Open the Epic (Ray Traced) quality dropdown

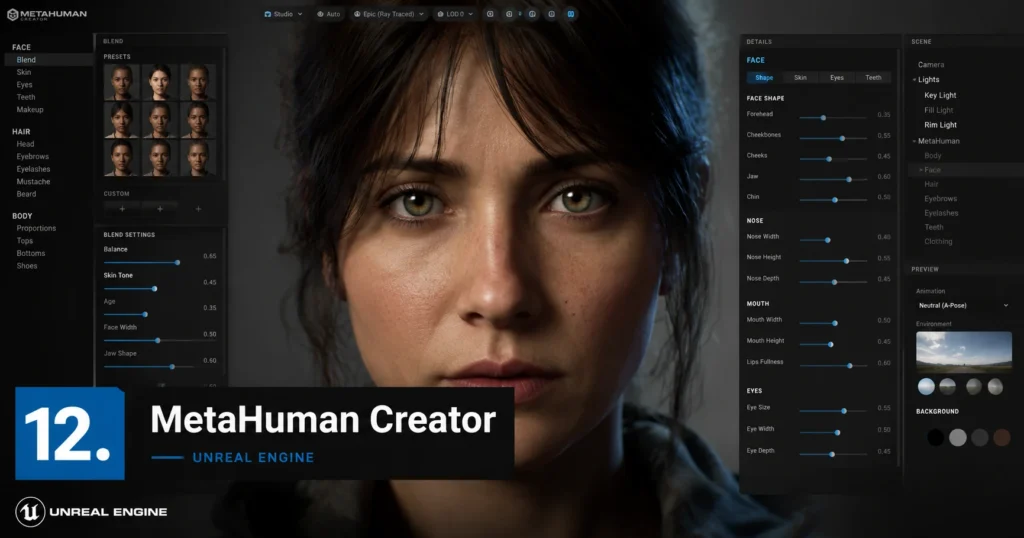389,14
